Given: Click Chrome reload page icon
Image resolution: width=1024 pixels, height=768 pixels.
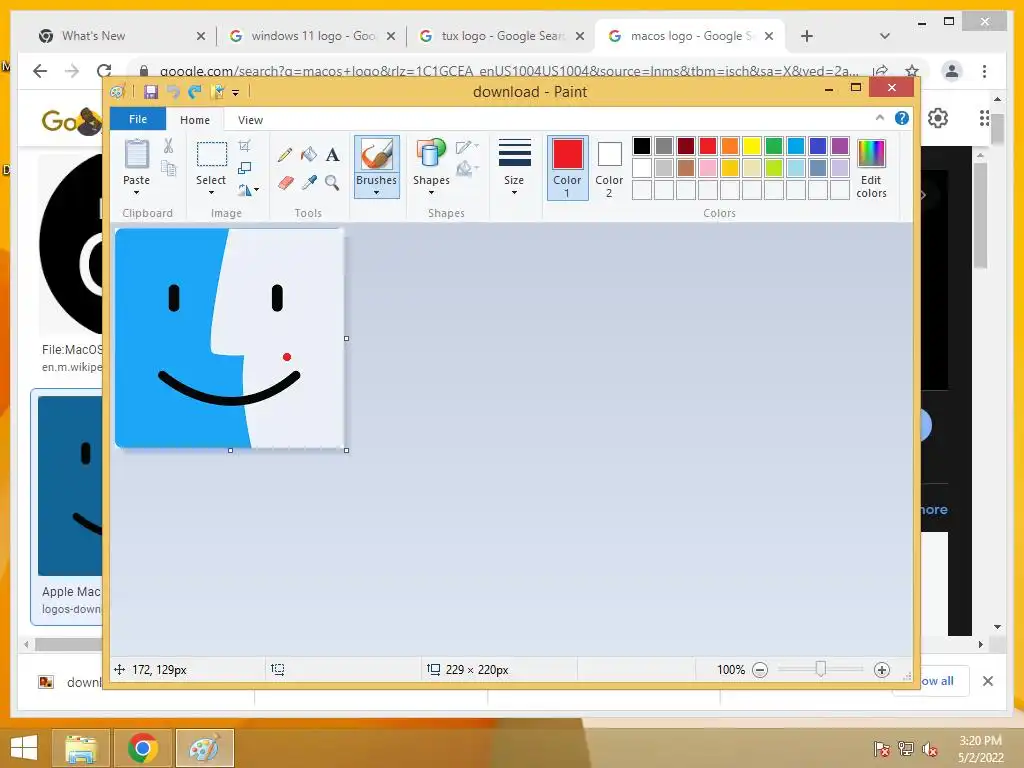Looking at the screenshot, I should tap(103, 71).
